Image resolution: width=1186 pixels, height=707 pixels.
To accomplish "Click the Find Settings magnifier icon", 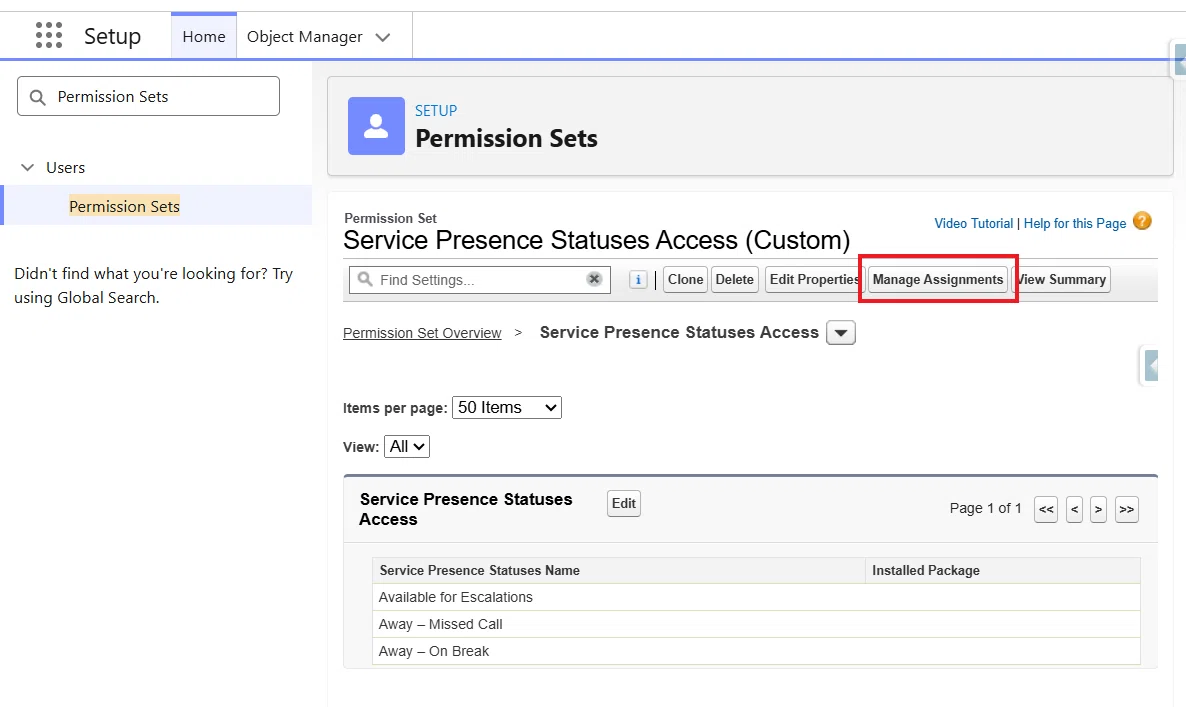I will (365, 279).
